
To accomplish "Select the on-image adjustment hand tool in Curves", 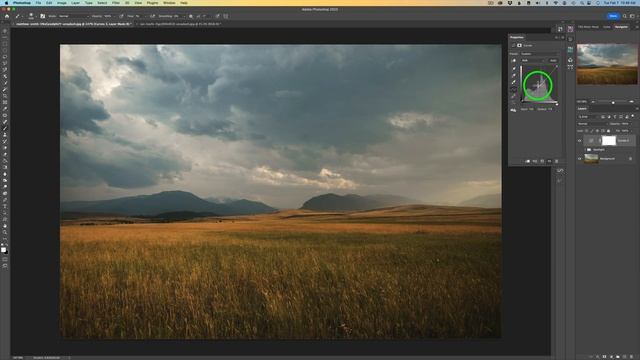I will (x=514, y=60).
